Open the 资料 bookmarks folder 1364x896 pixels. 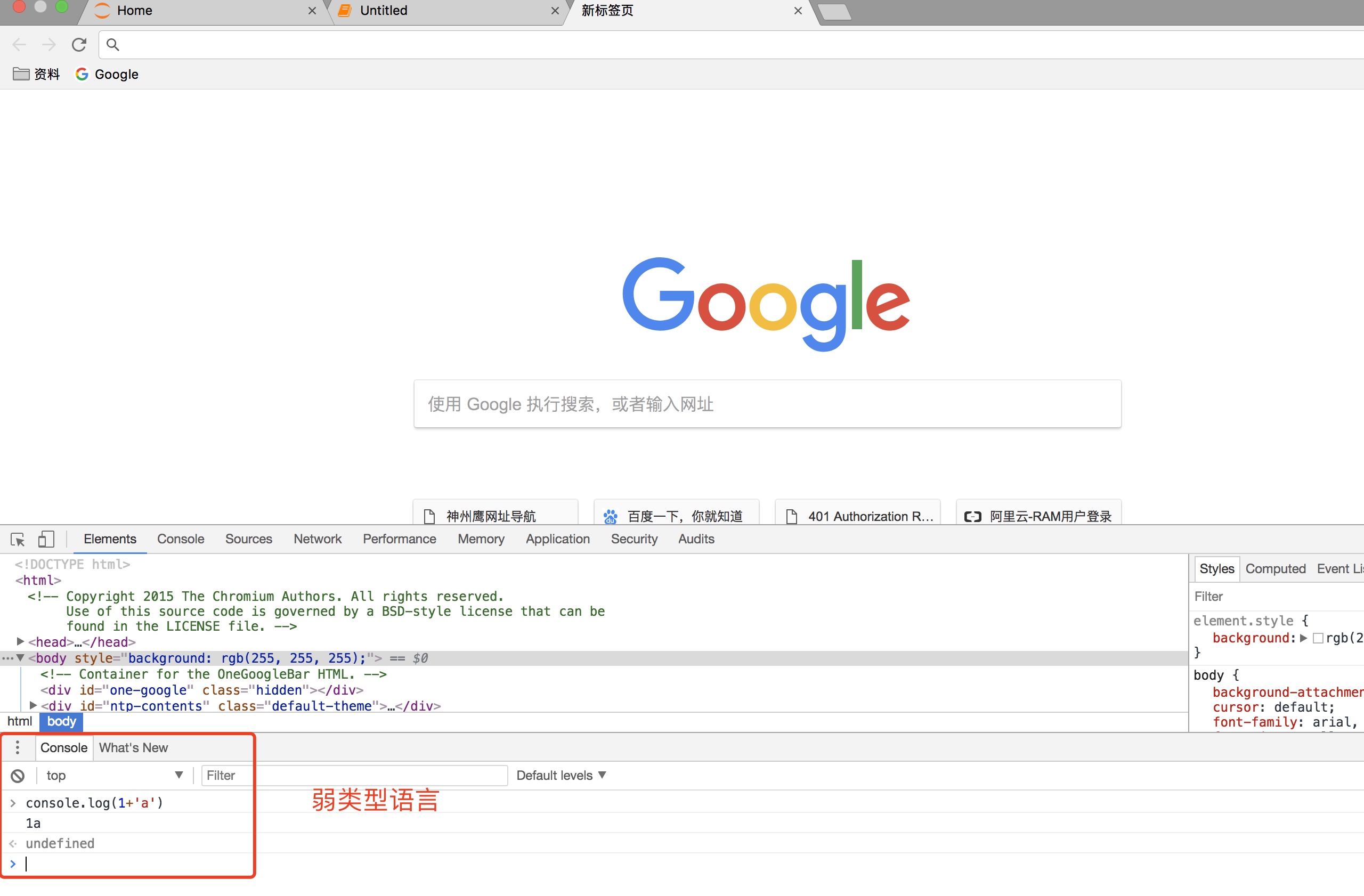point(36,75)
